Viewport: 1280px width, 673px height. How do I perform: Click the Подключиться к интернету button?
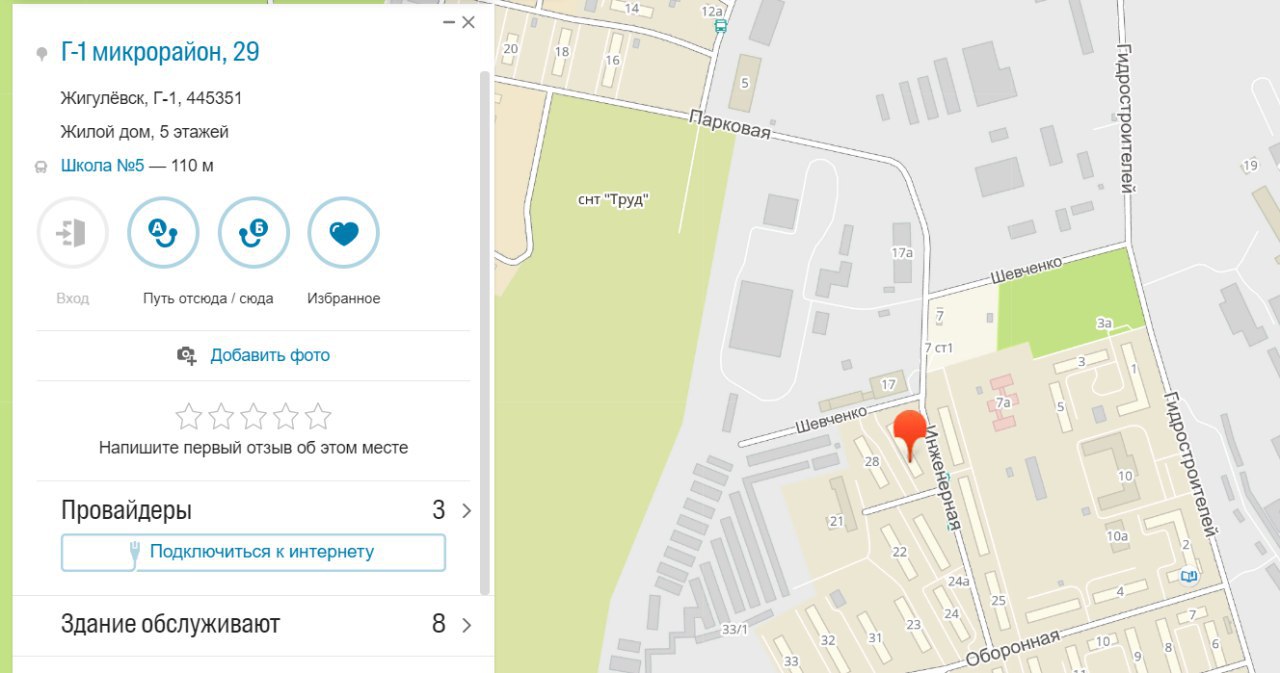(x=253, y=552)
